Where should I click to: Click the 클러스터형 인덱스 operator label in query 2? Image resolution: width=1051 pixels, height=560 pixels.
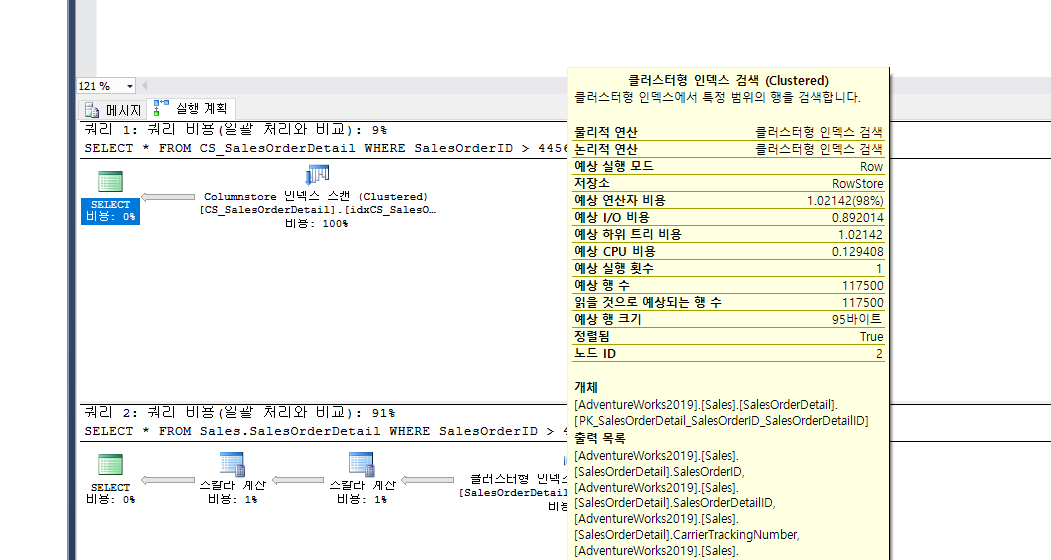518,479
